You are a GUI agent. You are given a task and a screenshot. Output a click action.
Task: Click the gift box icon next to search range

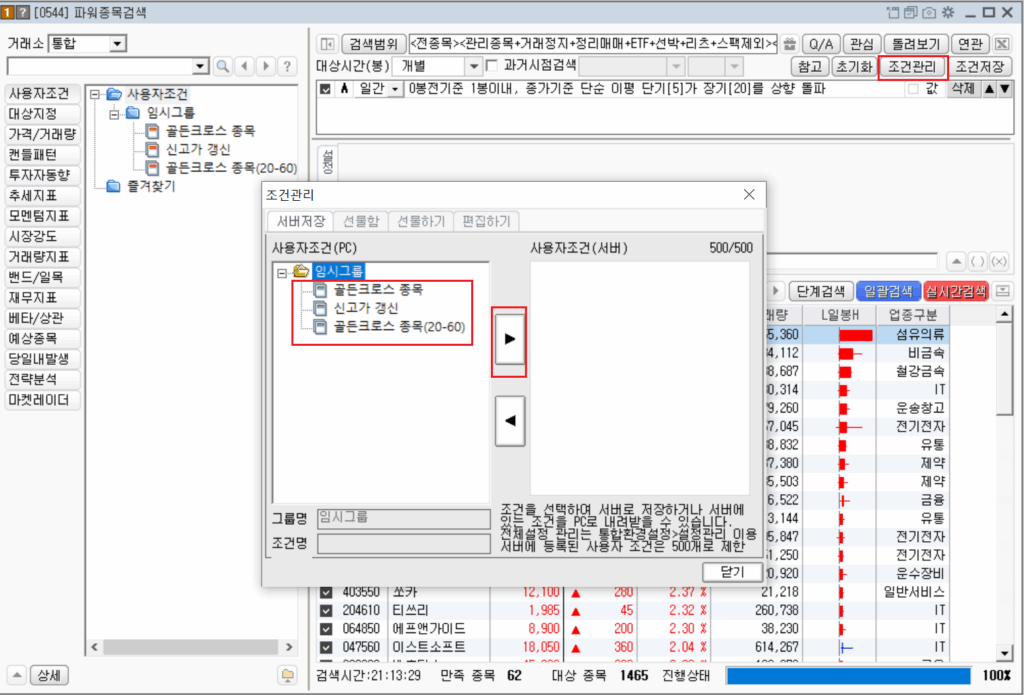(790, 44)
